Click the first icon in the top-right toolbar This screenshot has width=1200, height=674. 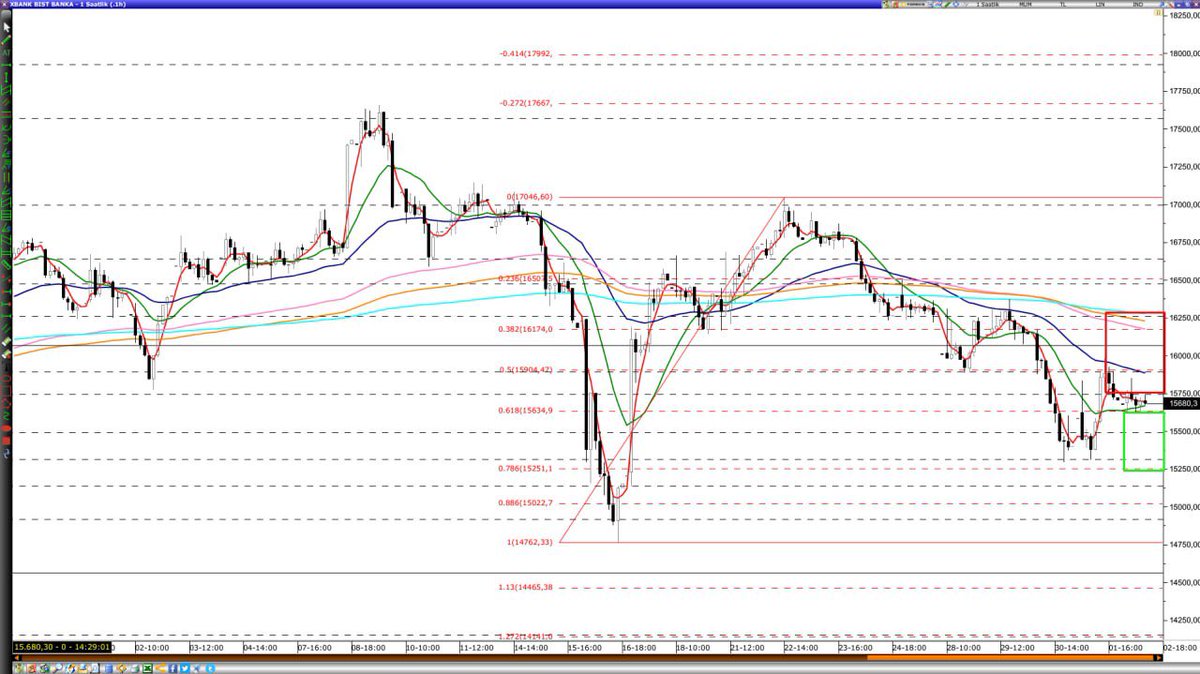point(885,5)
